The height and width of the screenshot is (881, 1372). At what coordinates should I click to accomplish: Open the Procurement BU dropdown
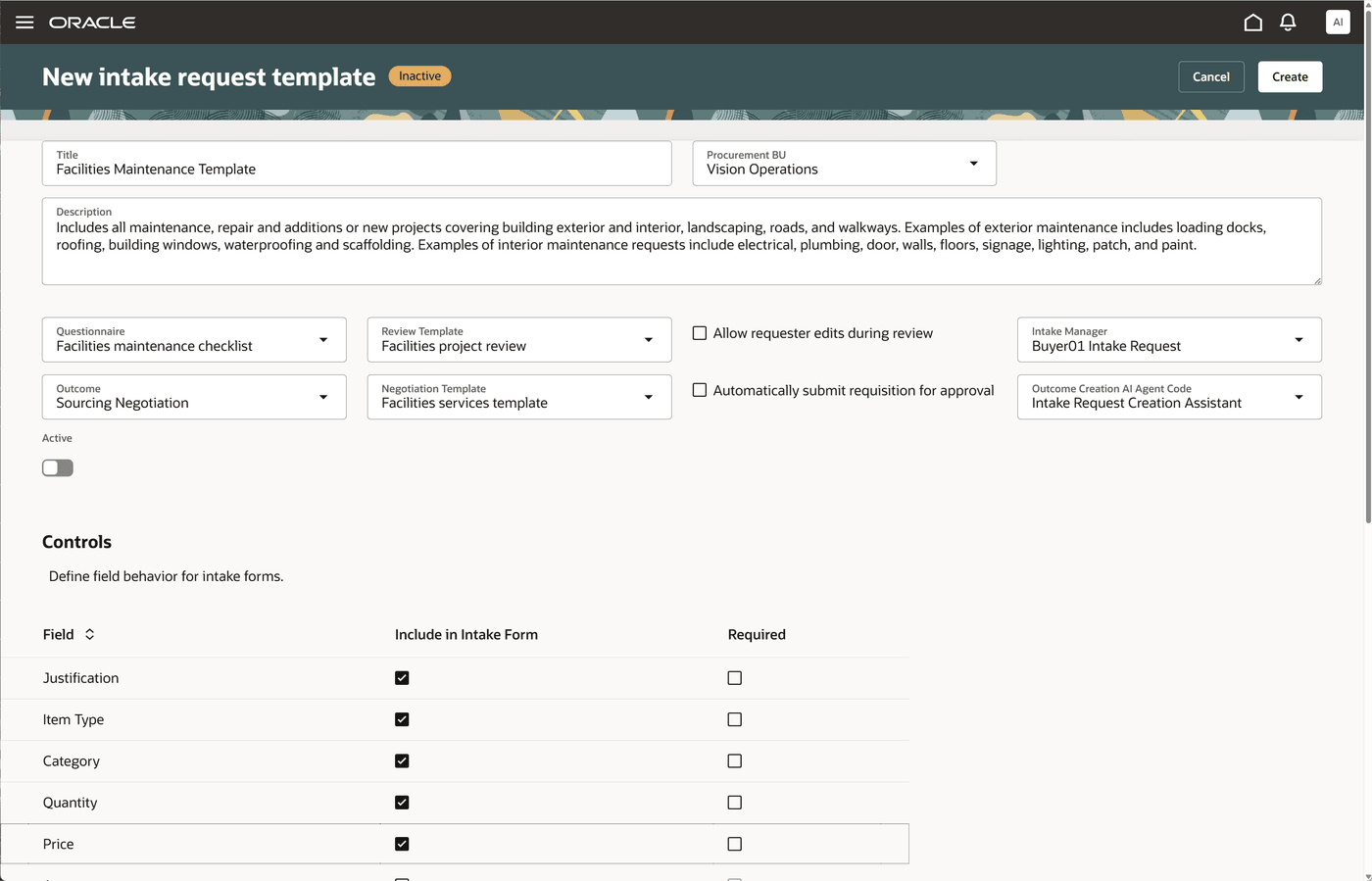(x=844, y=163)
